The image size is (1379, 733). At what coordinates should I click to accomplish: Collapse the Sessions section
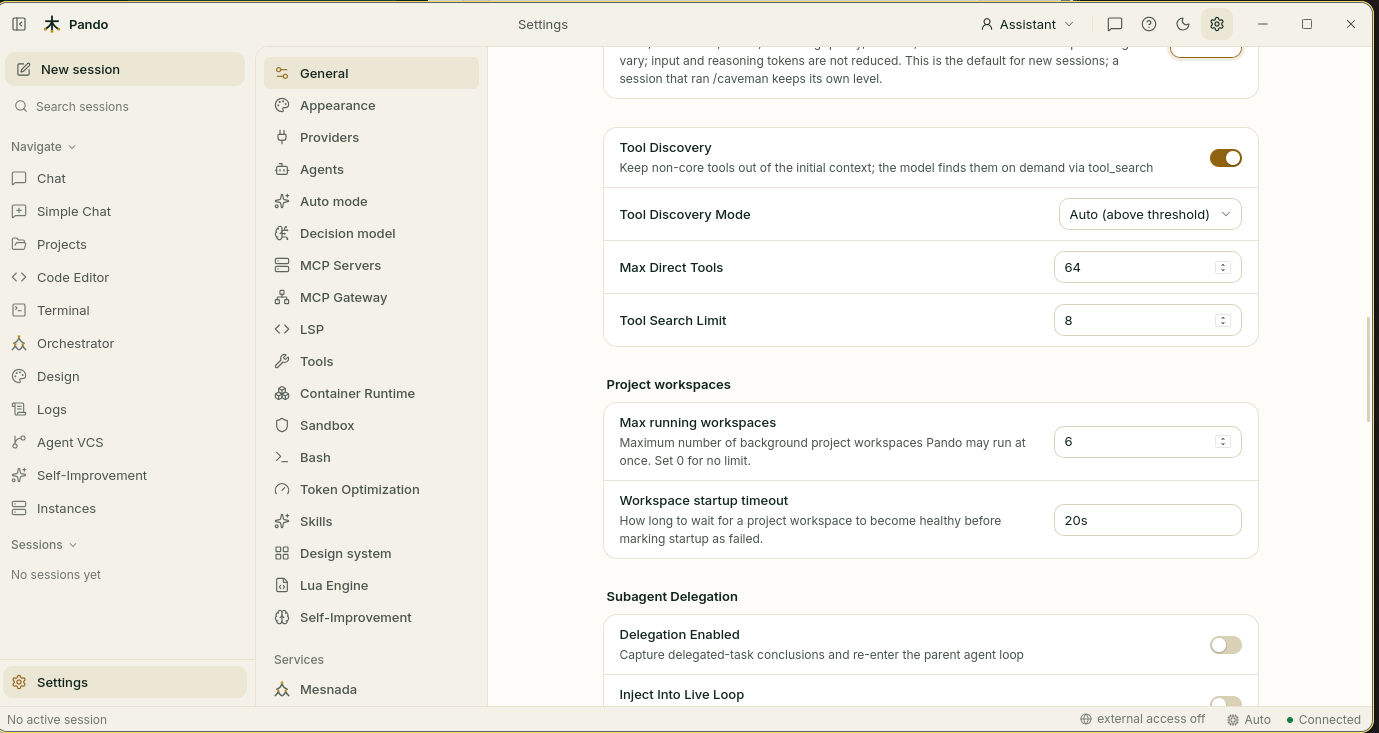(44, 544)
